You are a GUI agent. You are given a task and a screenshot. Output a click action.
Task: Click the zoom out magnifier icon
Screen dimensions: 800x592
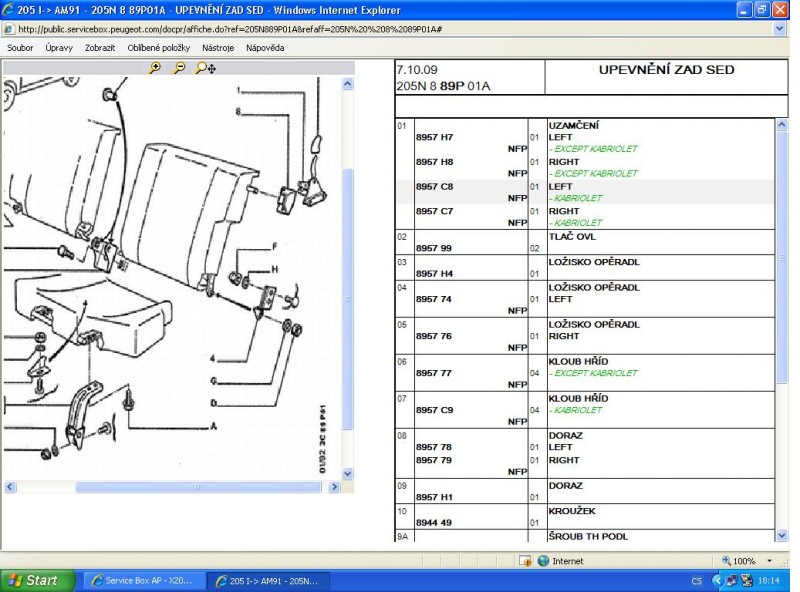coord(180,68)
